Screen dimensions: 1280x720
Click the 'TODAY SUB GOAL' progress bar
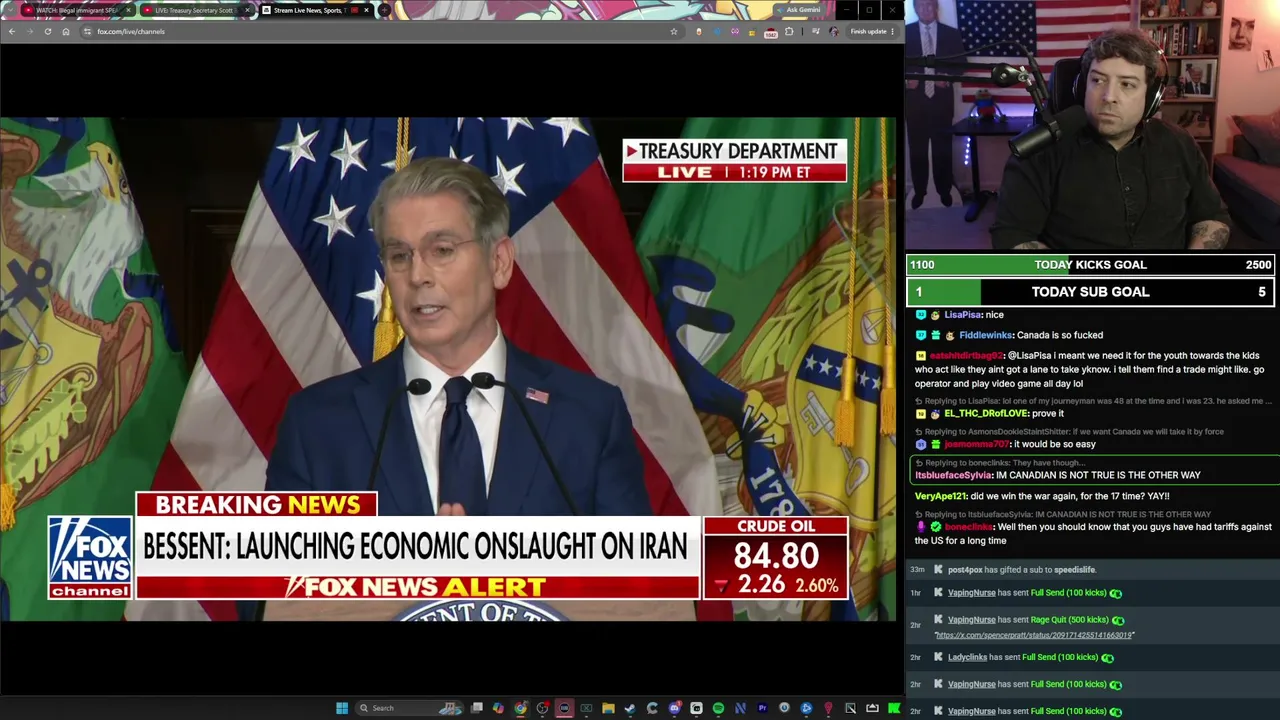click(x=1091, y=292)
